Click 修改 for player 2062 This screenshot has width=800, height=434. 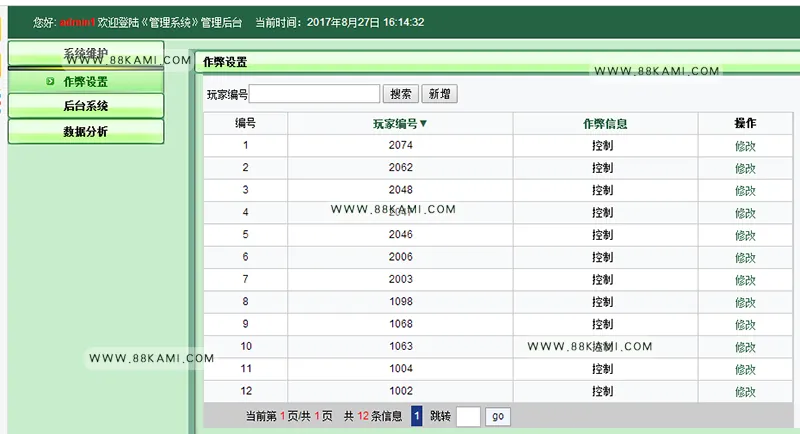coord(745,169)
